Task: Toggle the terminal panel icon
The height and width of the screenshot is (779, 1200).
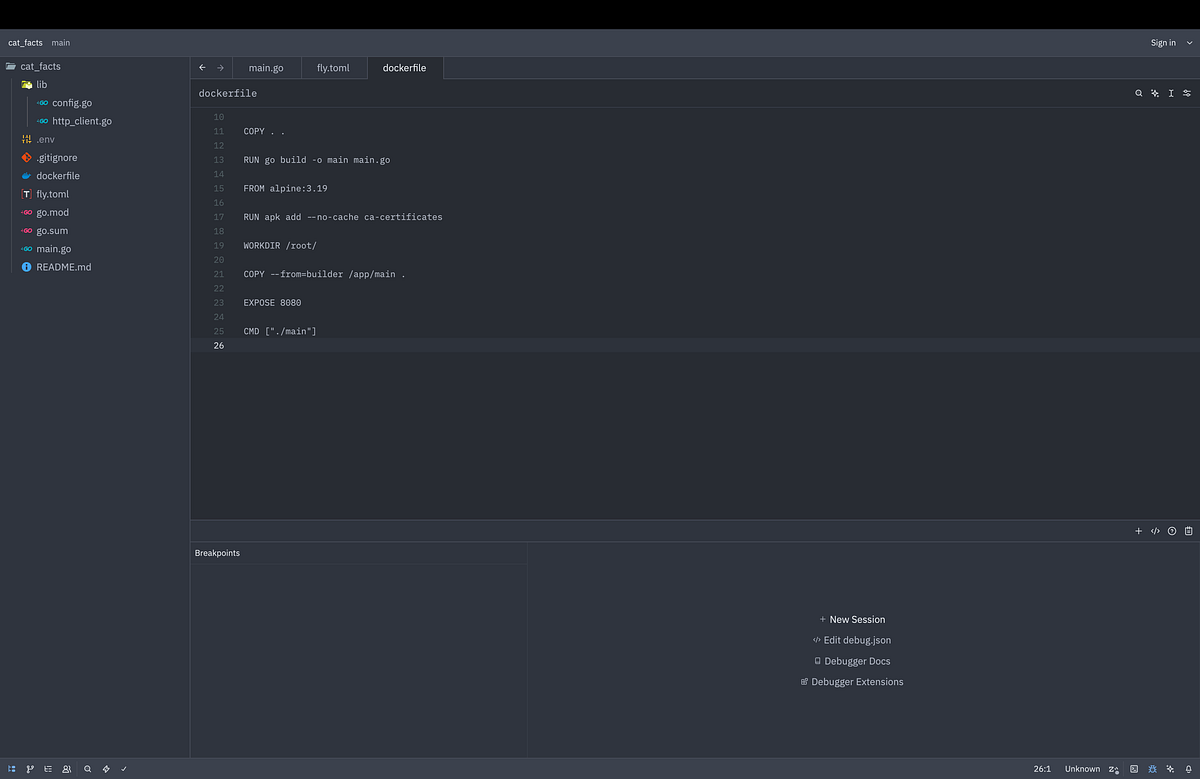Action: click(x=1133, y=769)
